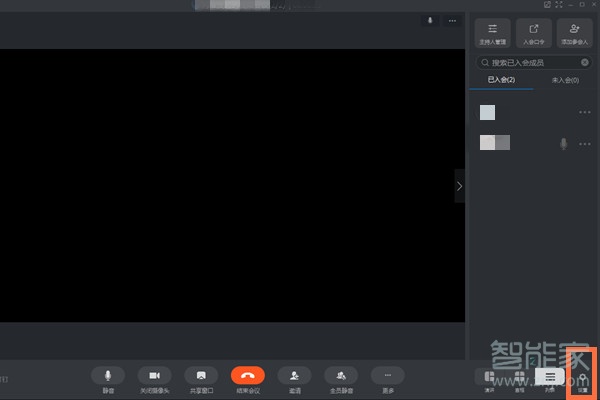
Task: Click 共享窗口 share window icon
Action: [201, 375]
